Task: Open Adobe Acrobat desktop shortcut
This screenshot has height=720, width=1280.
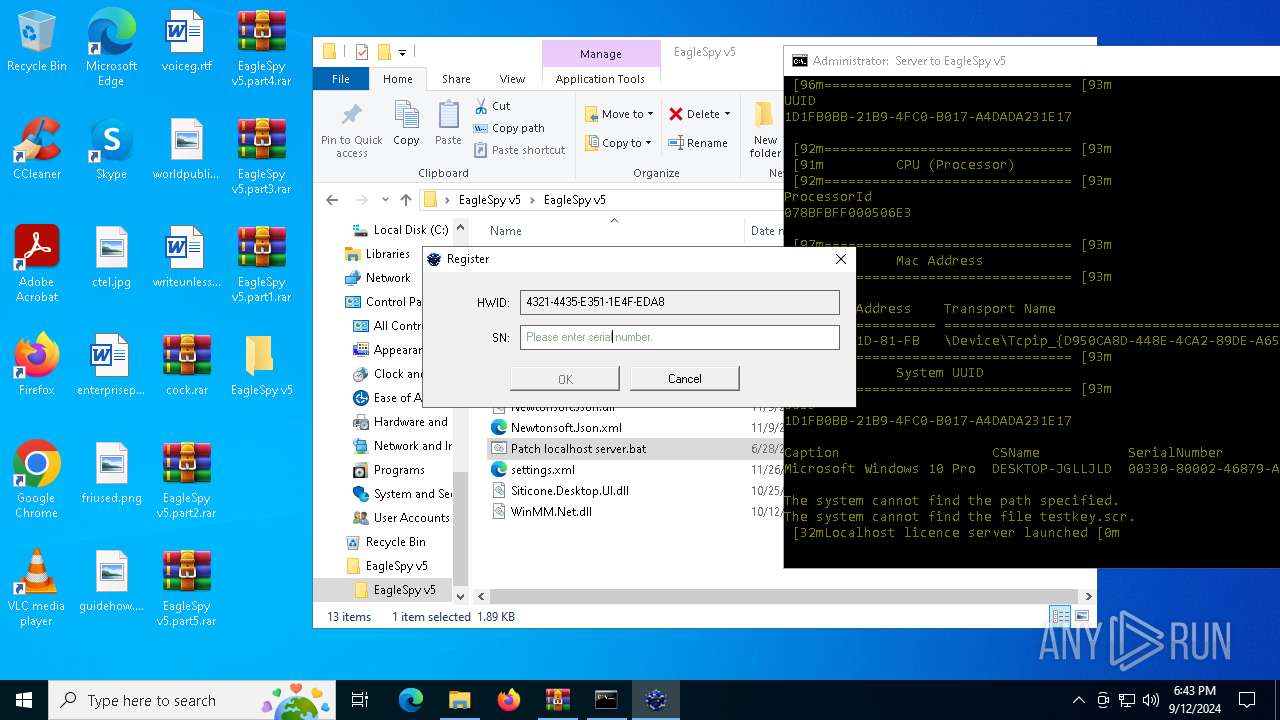Action: [x=36, y=263]
